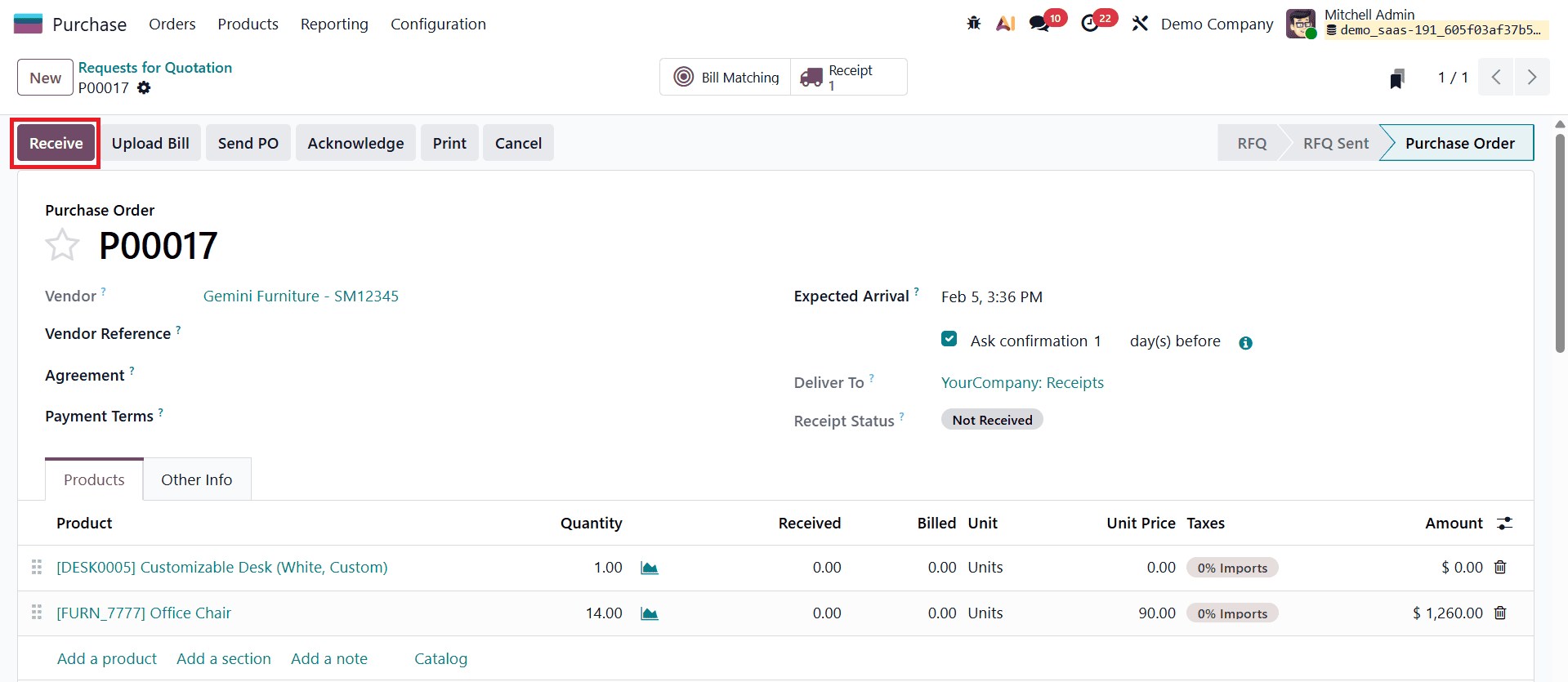Click Add a note link
The width and height of the screenshot is (1568, 682).
click(329, 658)
